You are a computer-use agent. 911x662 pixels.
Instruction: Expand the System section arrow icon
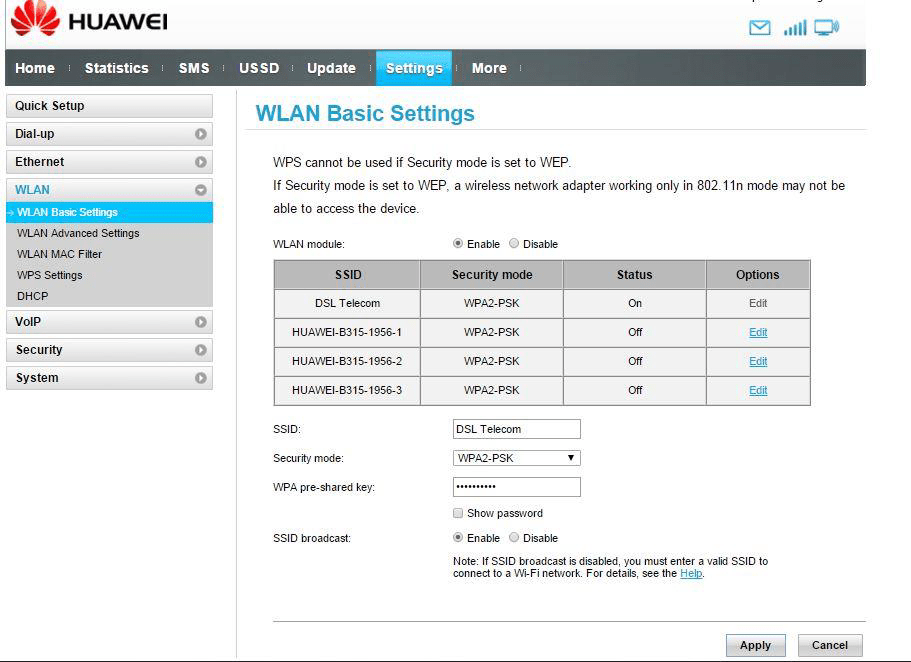(201, 378)
